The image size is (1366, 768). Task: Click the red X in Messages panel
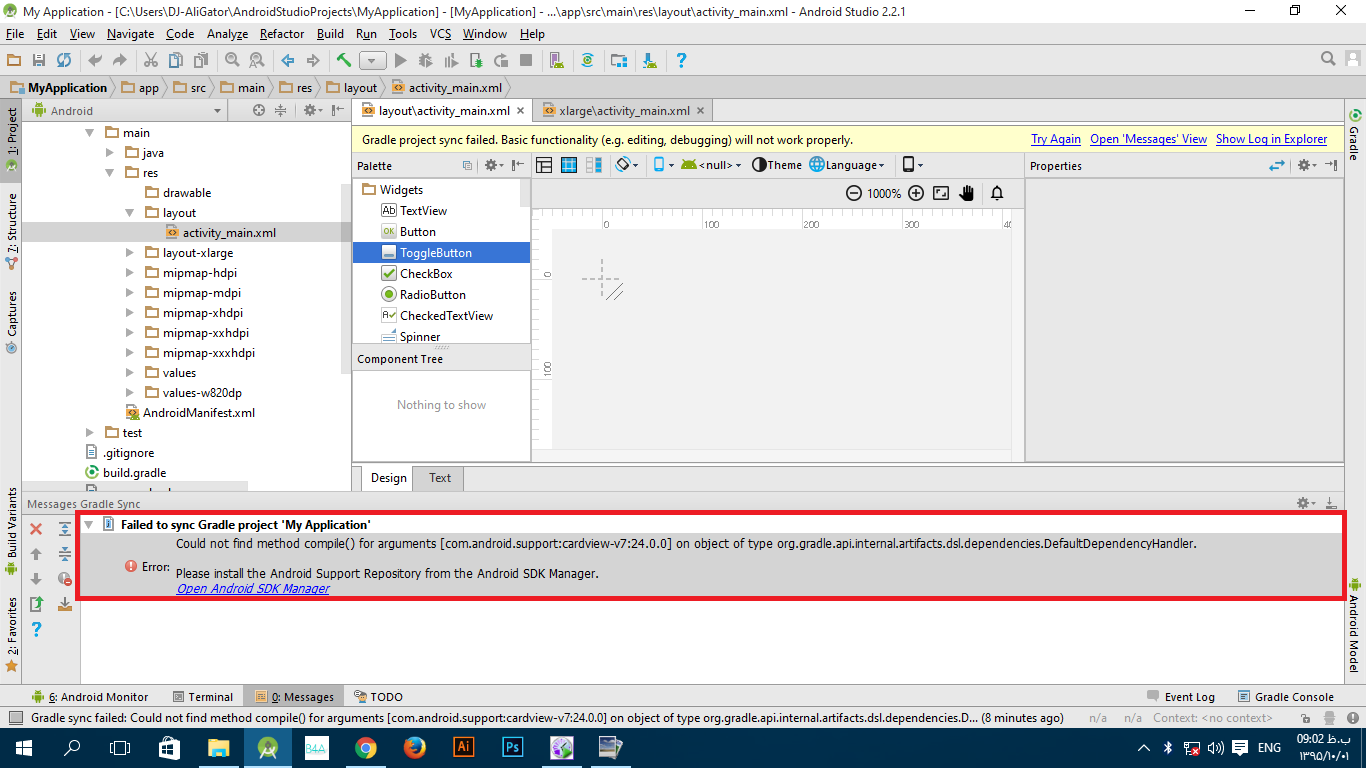[36, 529]
